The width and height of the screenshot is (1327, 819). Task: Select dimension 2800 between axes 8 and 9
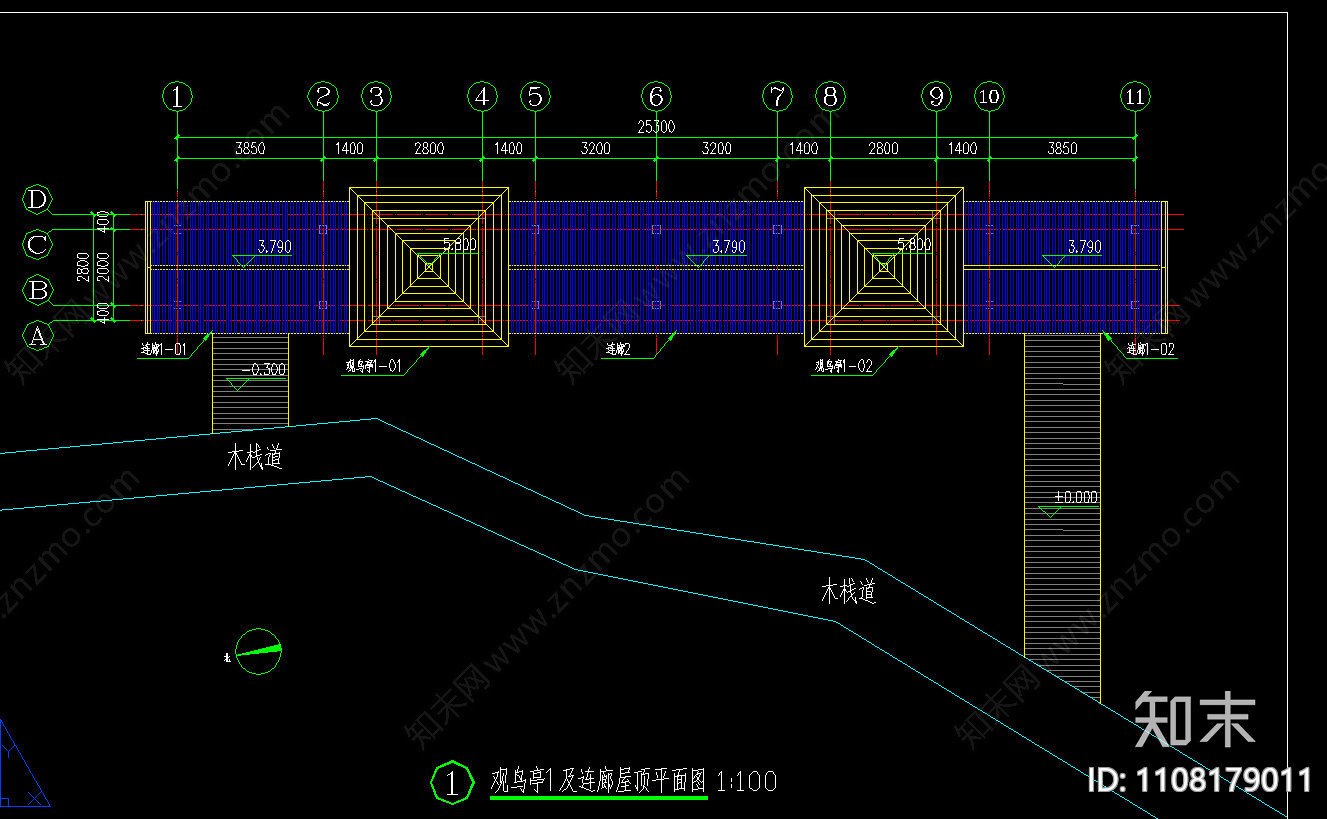tap(883, 148)
